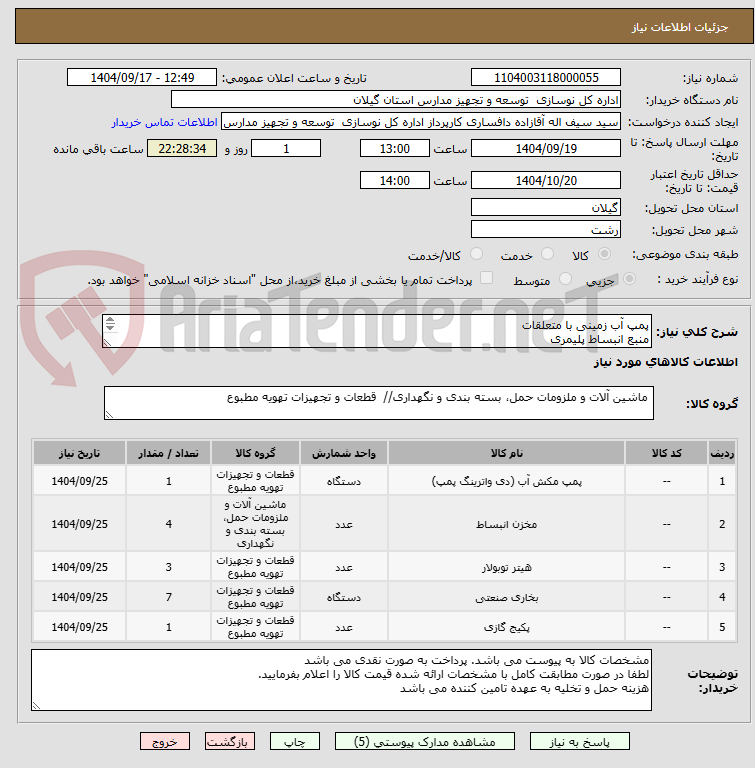
Task: Select the متوسط purchase type radio
Action: pyautogui.click(x=565, y=279)
